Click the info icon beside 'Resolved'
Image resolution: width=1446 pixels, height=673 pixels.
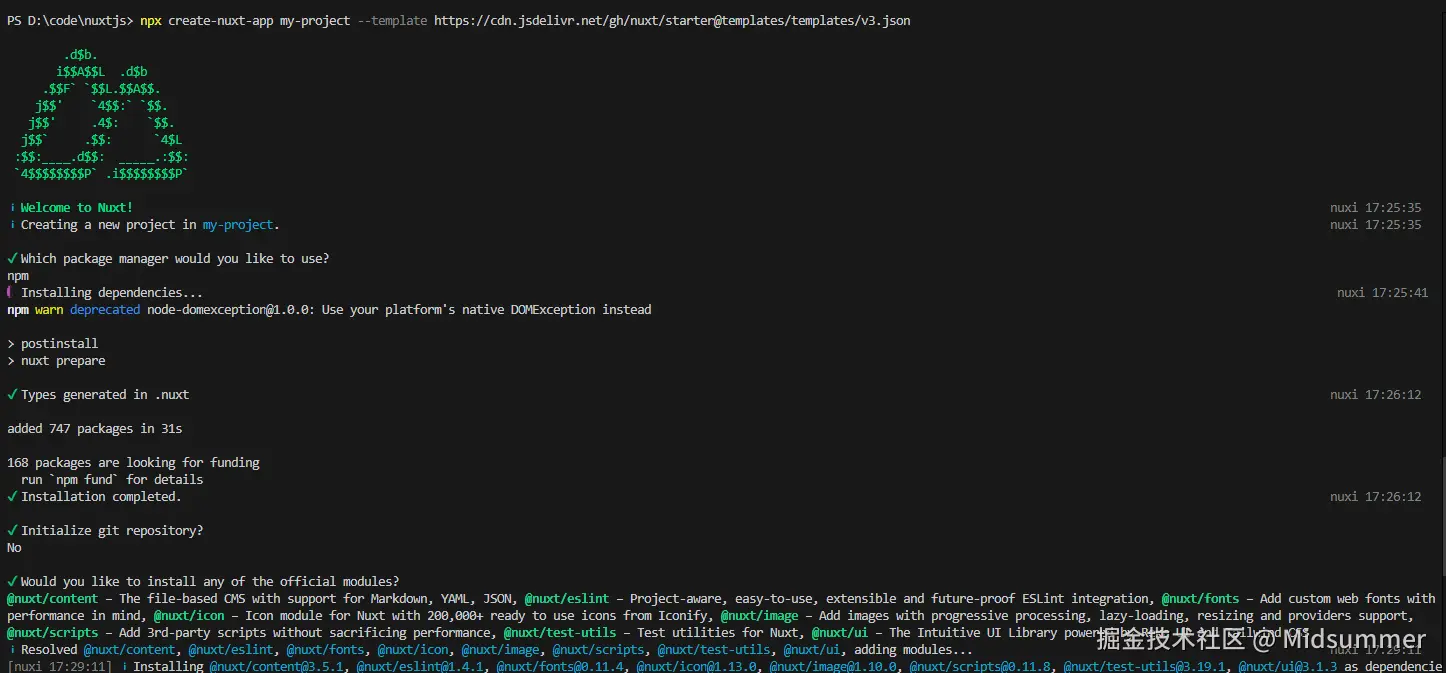tap(11, 650)
